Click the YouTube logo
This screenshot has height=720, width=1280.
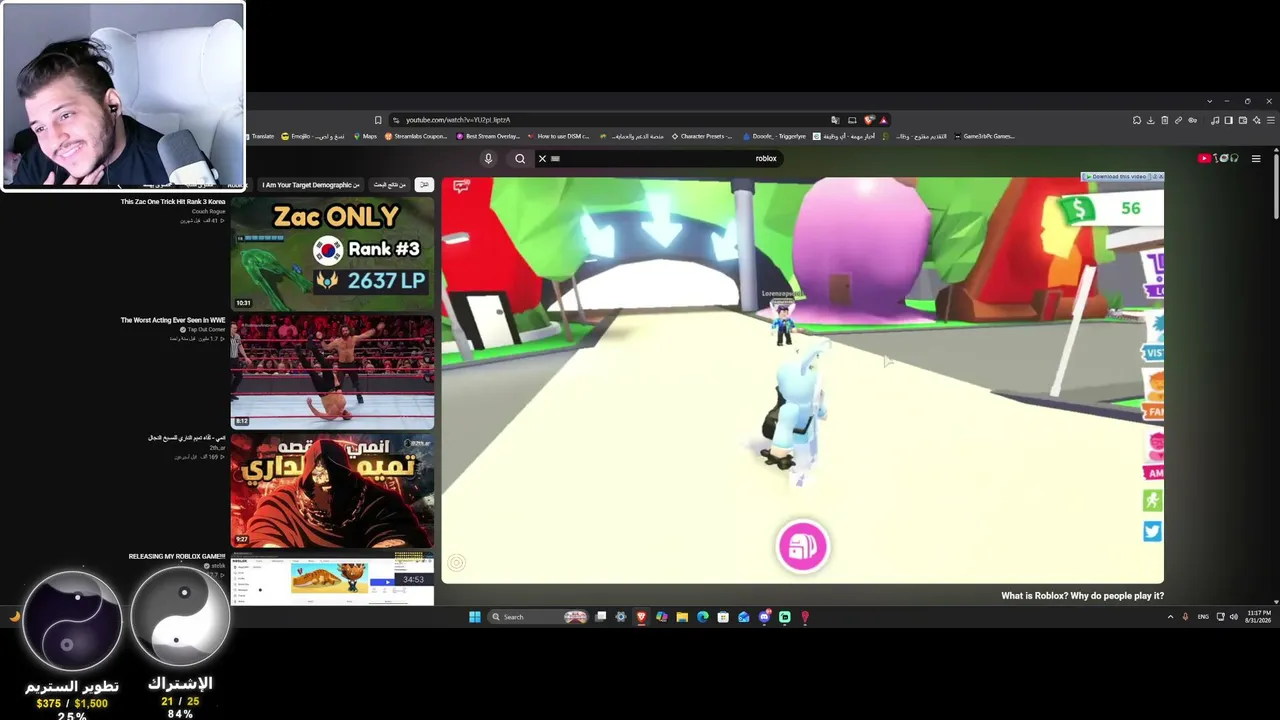(x=1218, y=158)
